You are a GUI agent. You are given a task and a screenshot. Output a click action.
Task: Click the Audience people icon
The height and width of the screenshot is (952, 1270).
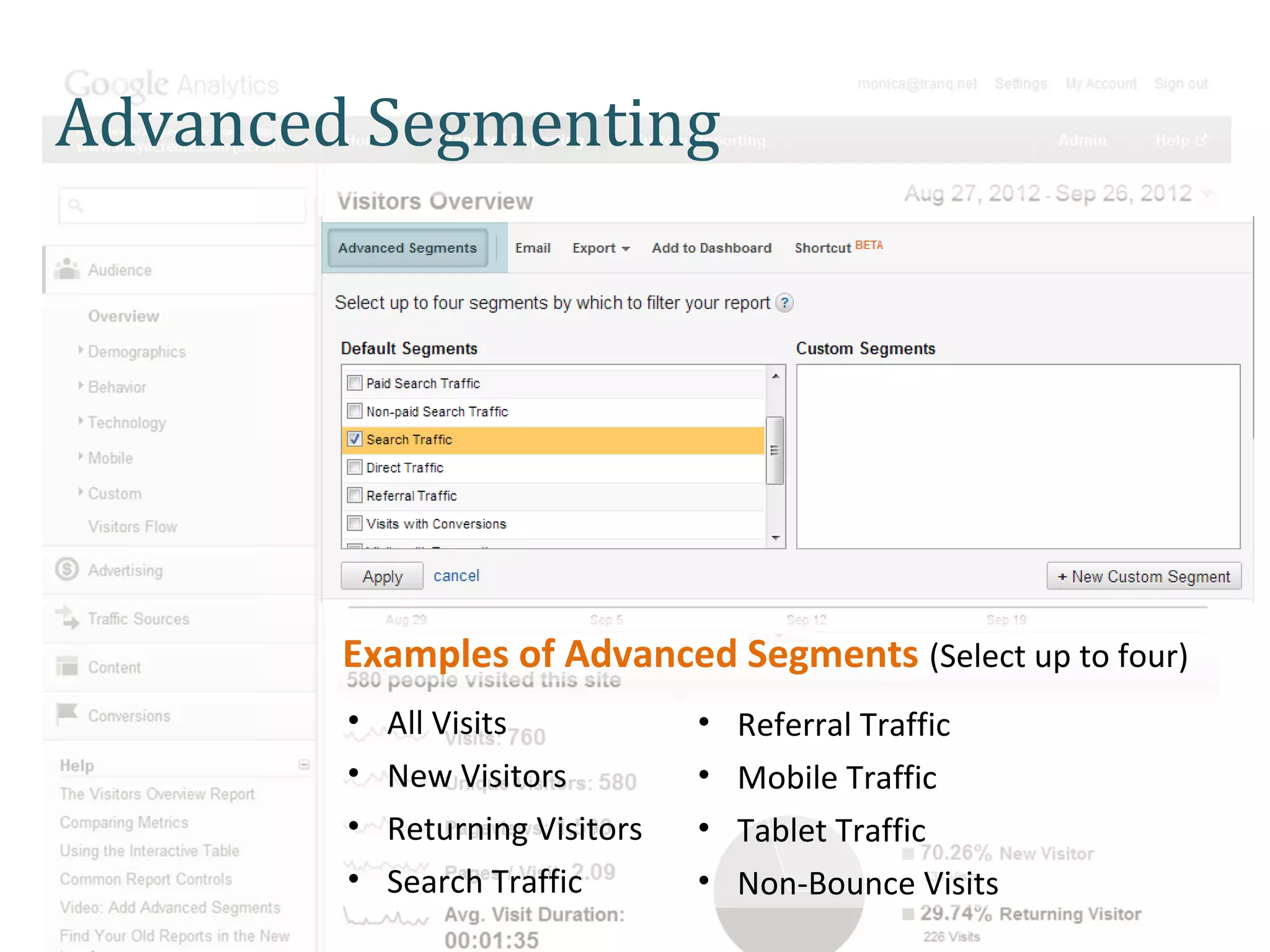(66, 269)
